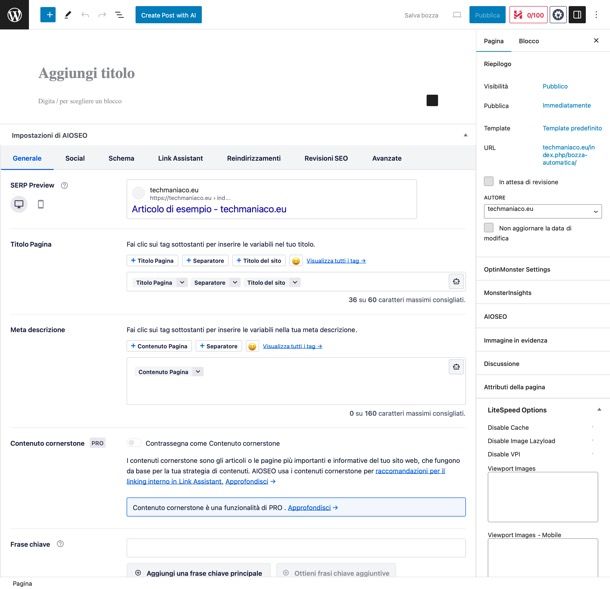Click the Viewport Images textarea

[543, 497]
